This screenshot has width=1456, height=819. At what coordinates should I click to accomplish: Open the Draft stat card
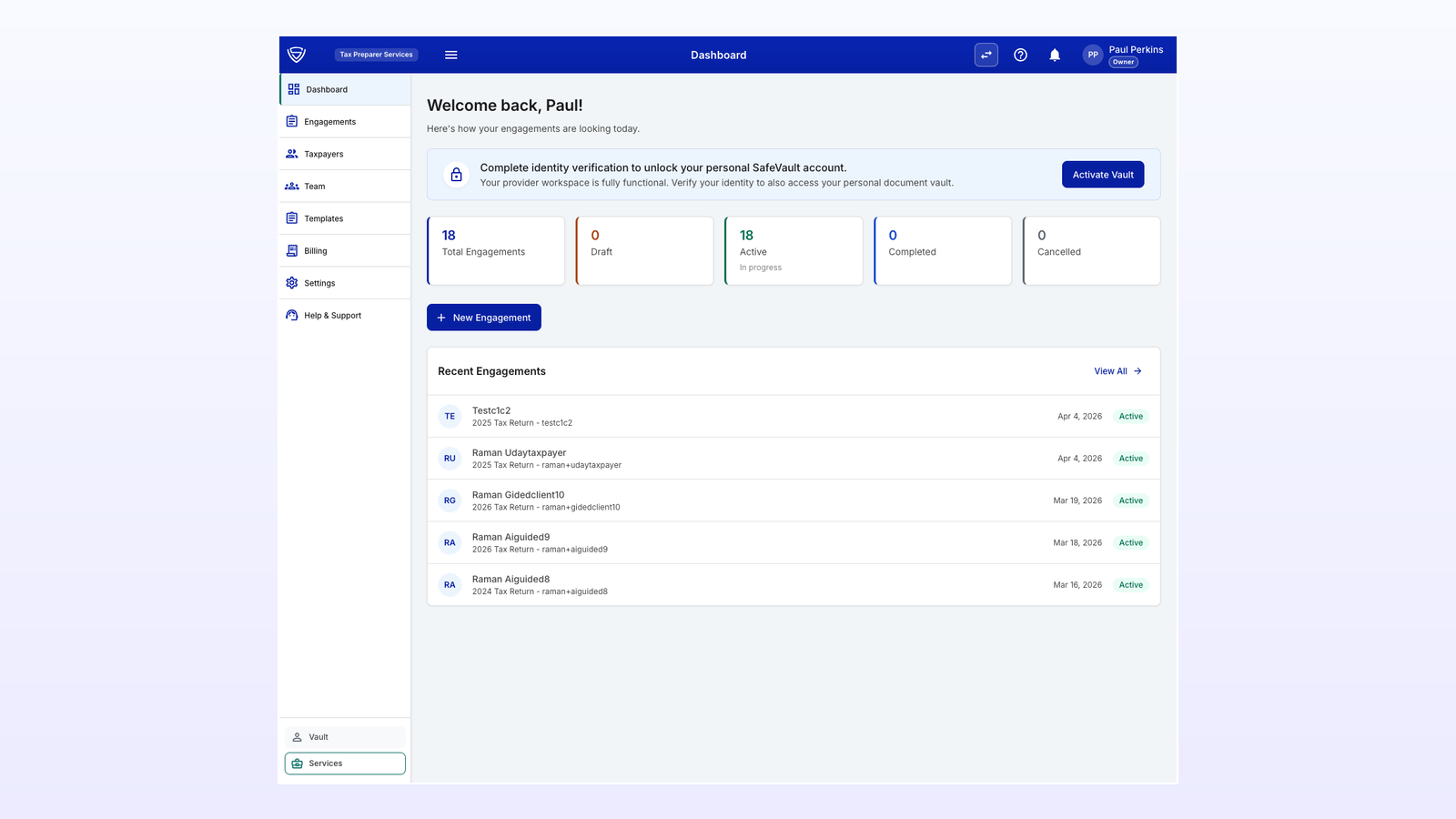(644, 250)
